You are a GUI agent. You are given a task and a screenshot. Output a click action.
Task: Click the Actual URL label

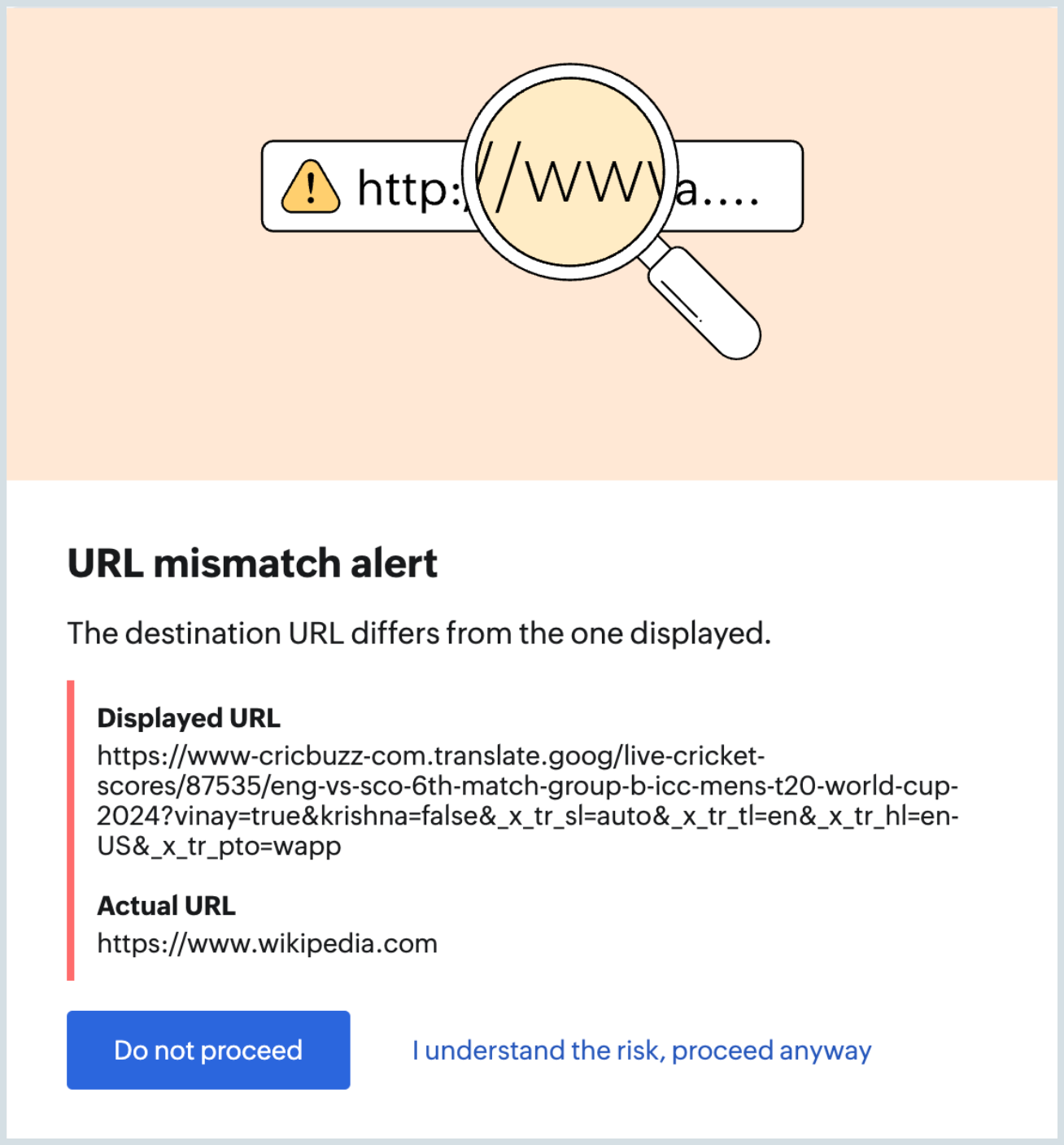pyautogui.click(x=166, y=905)
